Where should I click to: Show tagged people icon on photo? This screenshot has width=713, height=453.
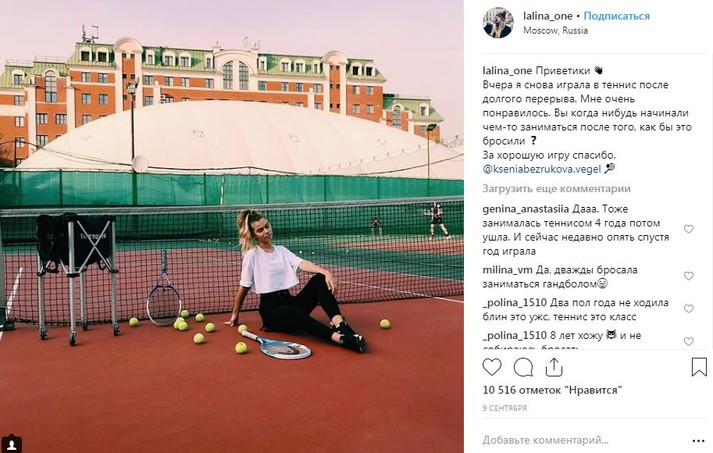pyautogui.click(x=12, y=441)
